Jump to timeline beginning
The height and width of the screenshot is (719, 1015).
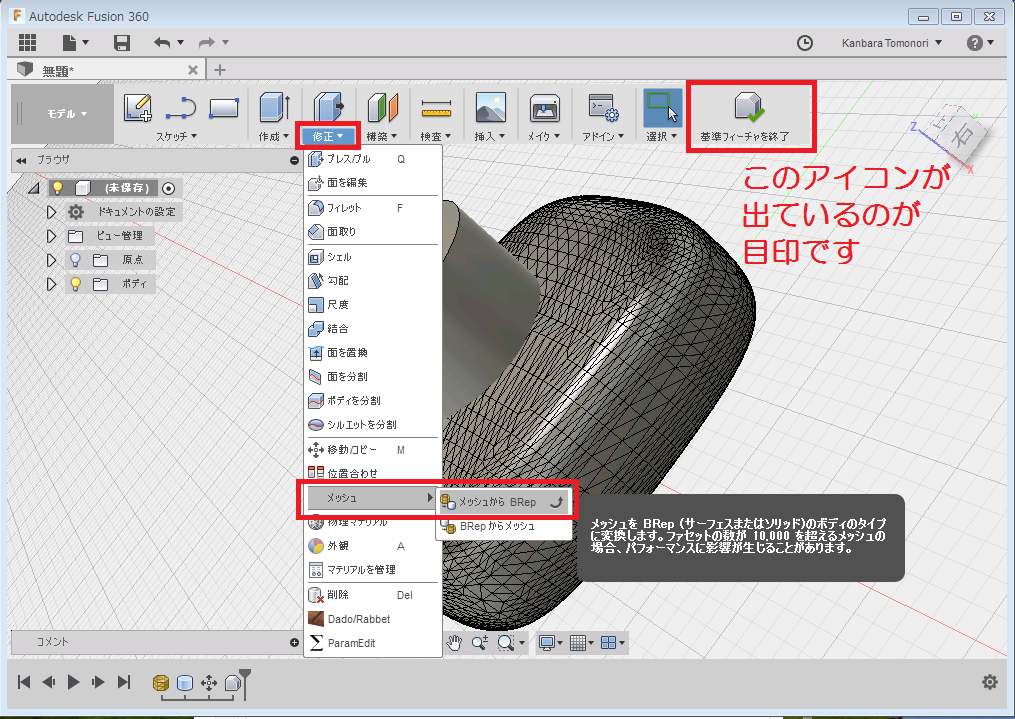click(24, 681)
